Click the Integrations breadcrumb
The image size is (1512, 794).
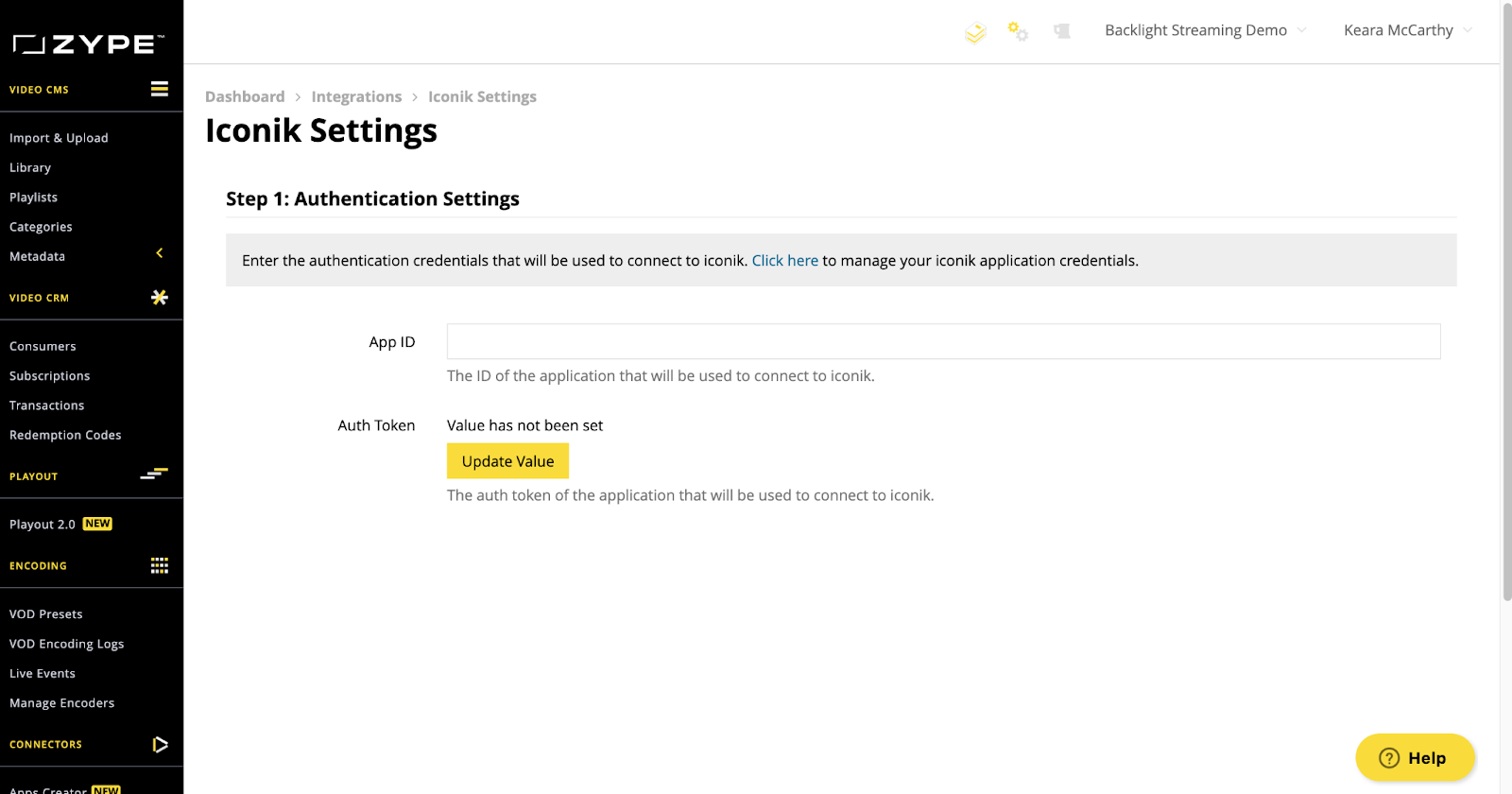coord(356,96)
